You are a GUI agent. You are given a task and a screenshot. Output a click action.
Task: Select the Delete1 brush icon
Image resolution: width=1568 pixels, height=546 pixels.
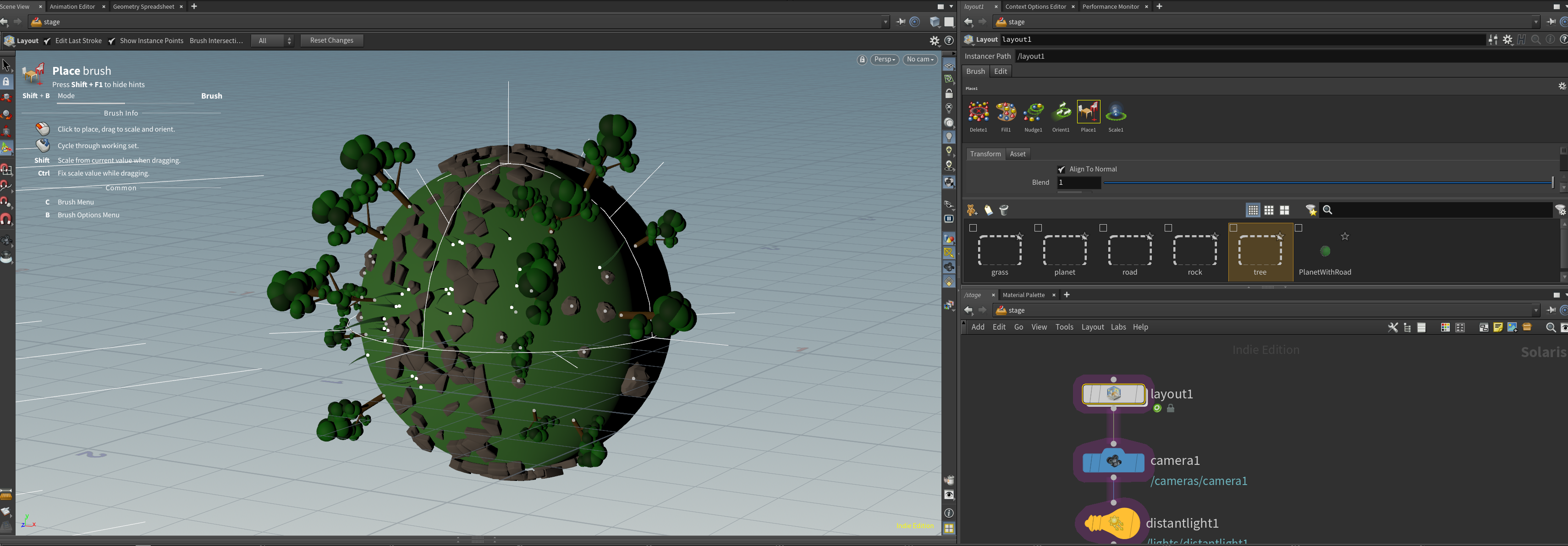(x=978, y=113)
